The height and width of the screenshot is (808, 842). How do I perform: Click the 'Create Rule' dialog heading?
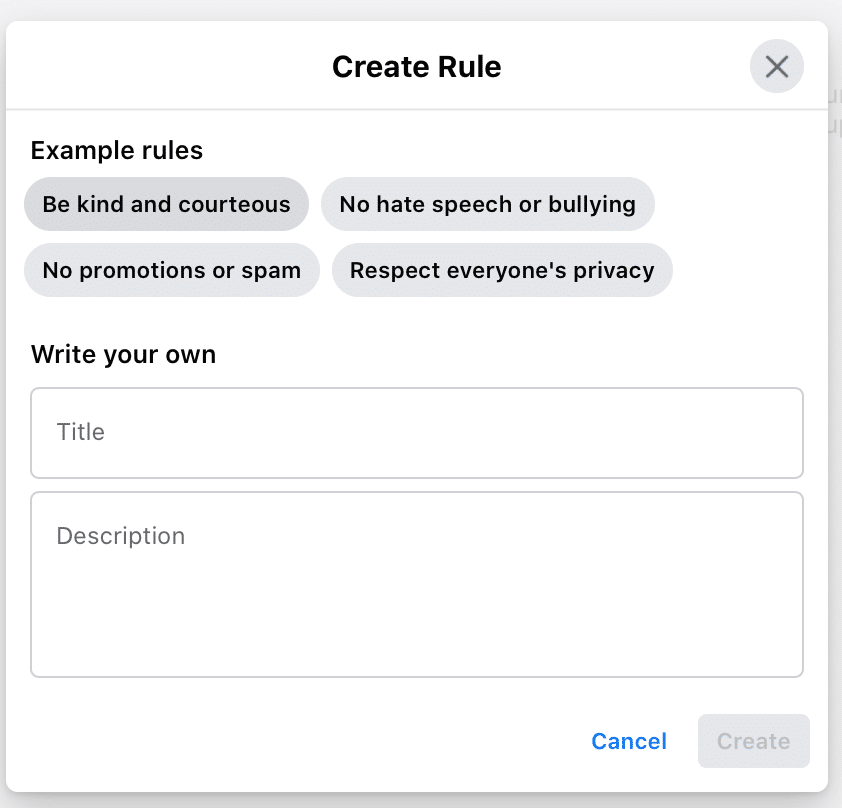coord(416,67)
